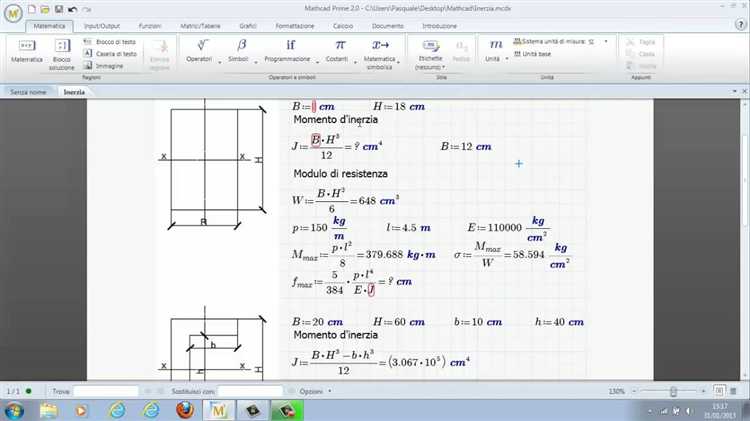
Task: Expand the Costanti dropdown arrow
Action: 355,62
